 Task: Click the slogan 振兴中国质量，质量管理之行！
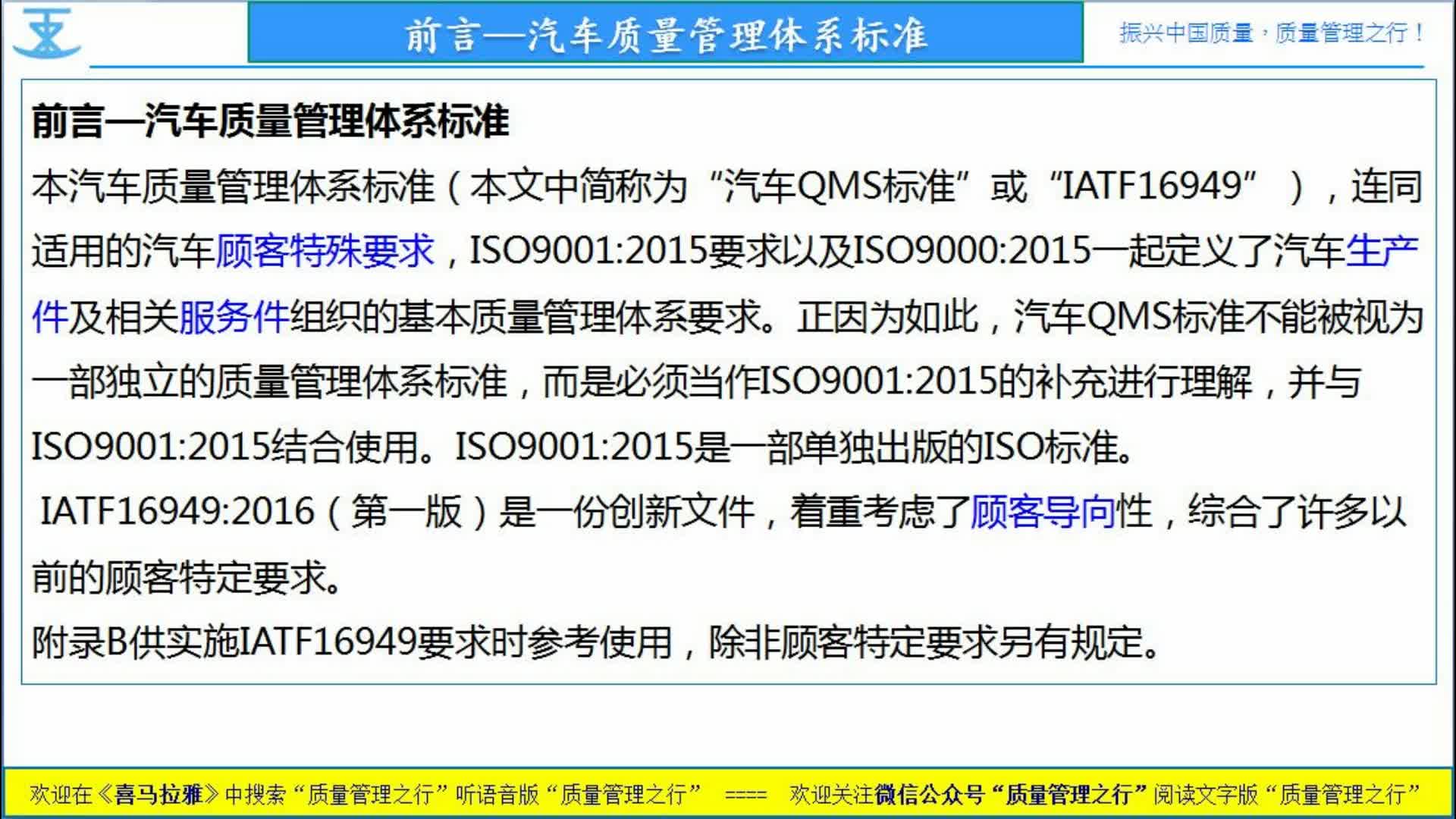tap(1272, 33)
